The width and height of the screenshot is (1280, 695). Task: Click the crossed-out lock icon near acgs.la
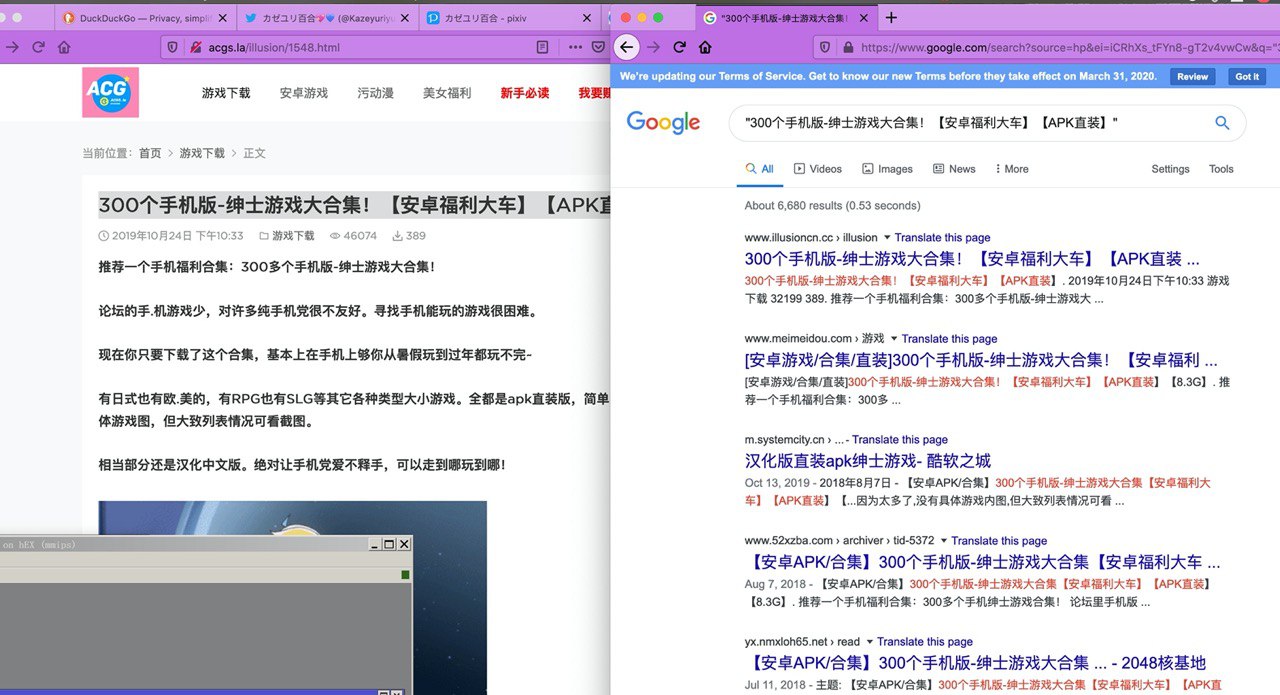(x=195, y=47)
